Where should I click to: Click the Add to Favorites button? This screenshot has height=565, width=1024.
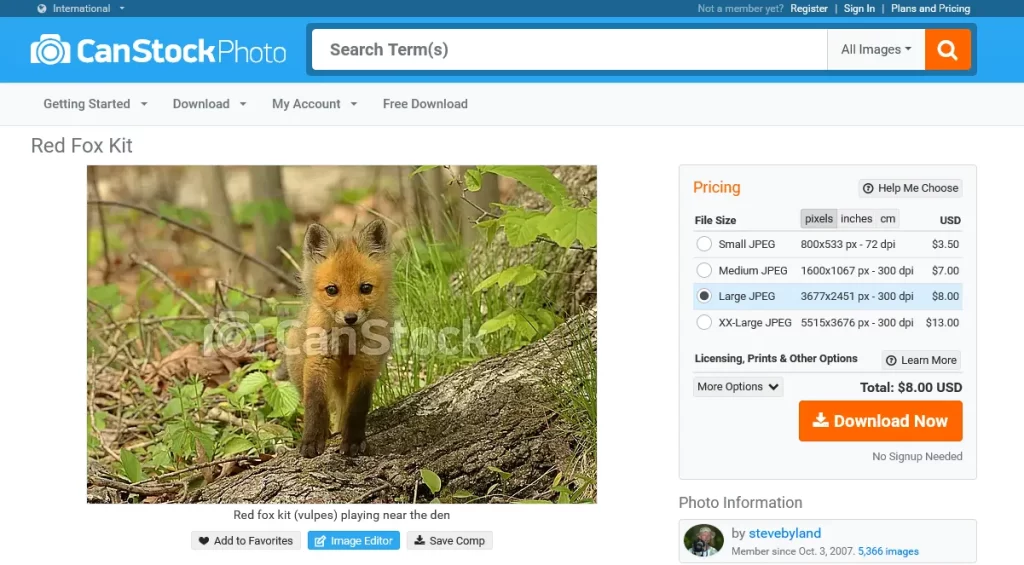click(246, 541)
